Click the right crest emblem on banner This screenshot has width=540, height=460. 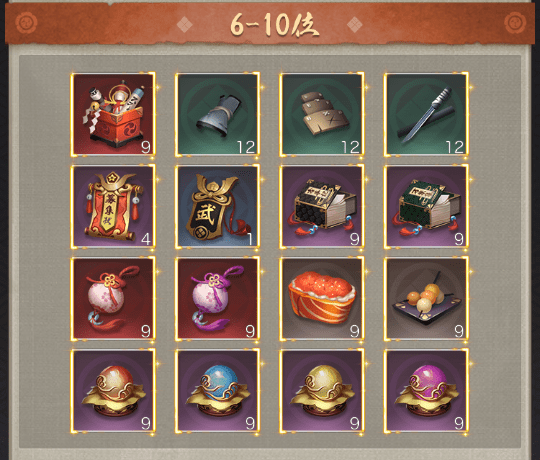(515, 23)
